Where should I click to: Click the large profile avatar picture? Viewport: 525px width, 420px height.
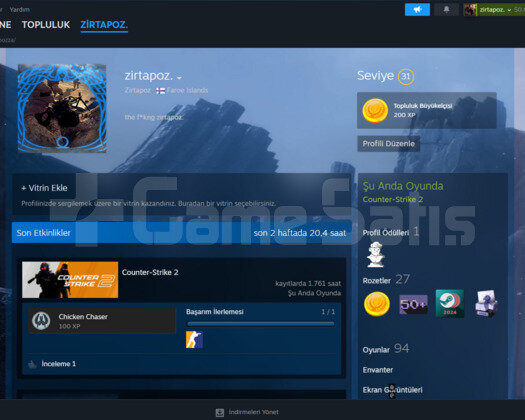(62, 108)
